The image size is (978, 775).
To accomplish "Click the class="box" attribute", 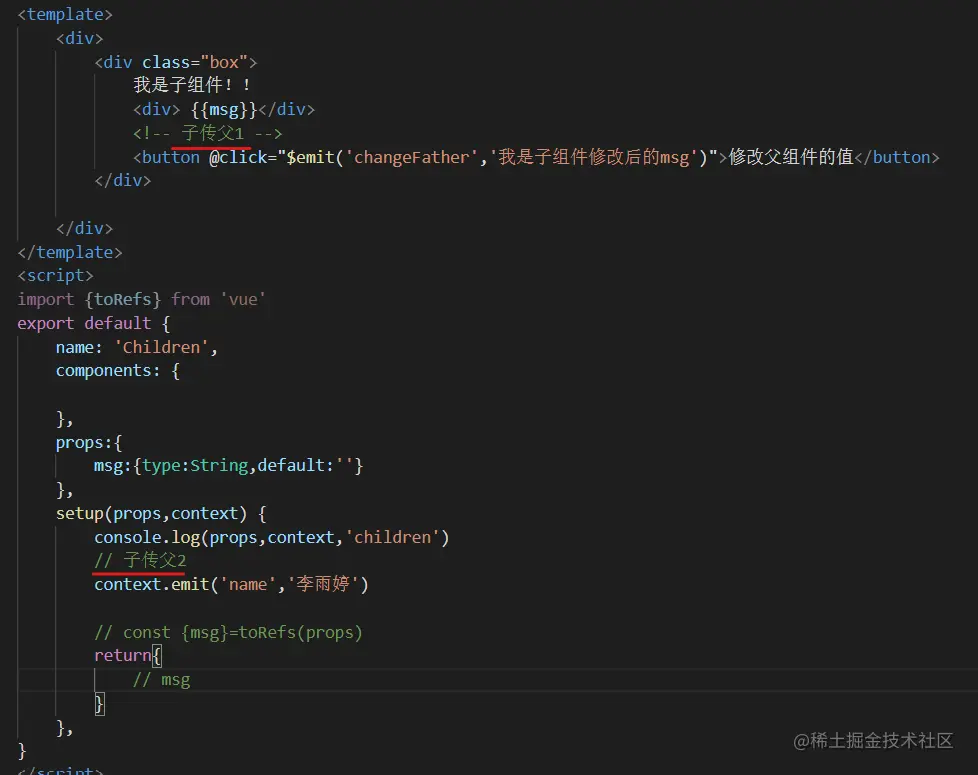I will tap(195, 62).
